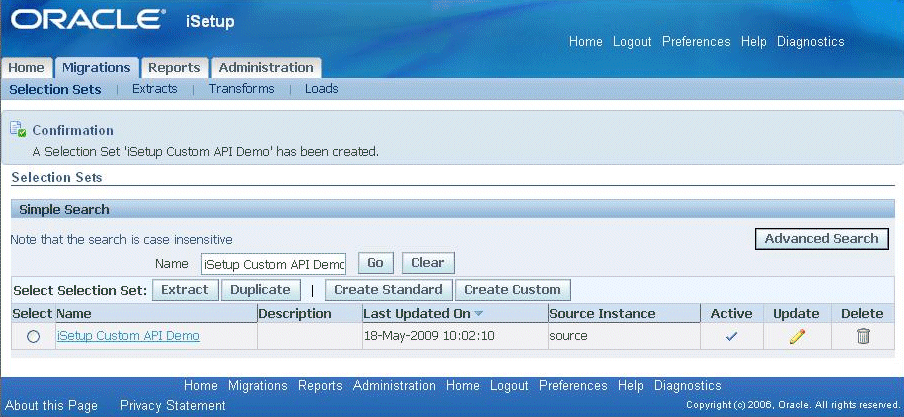Click the Create Custom button

pos(513,290)
